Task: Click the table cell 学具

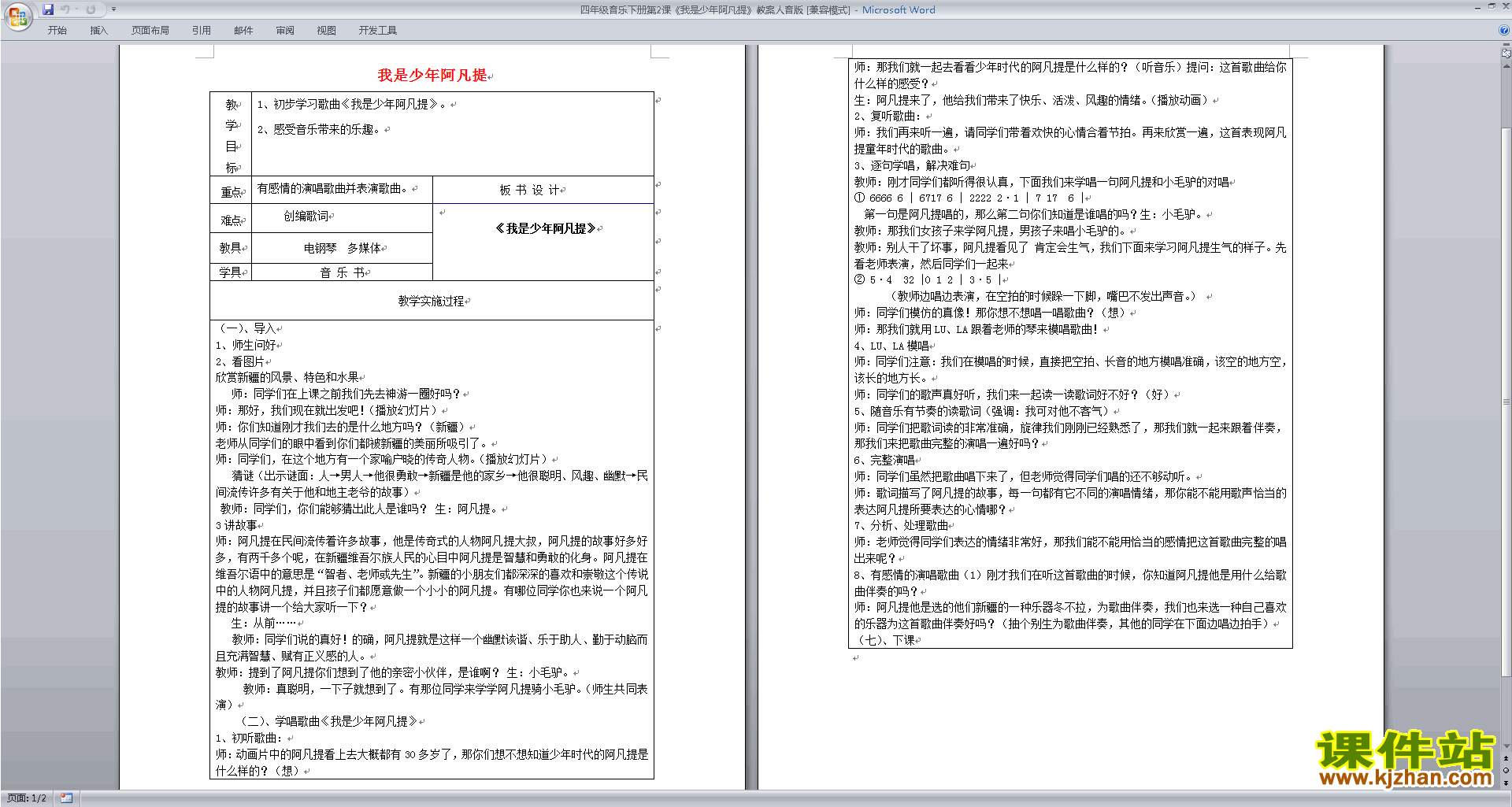Action: tap(230, 272)
